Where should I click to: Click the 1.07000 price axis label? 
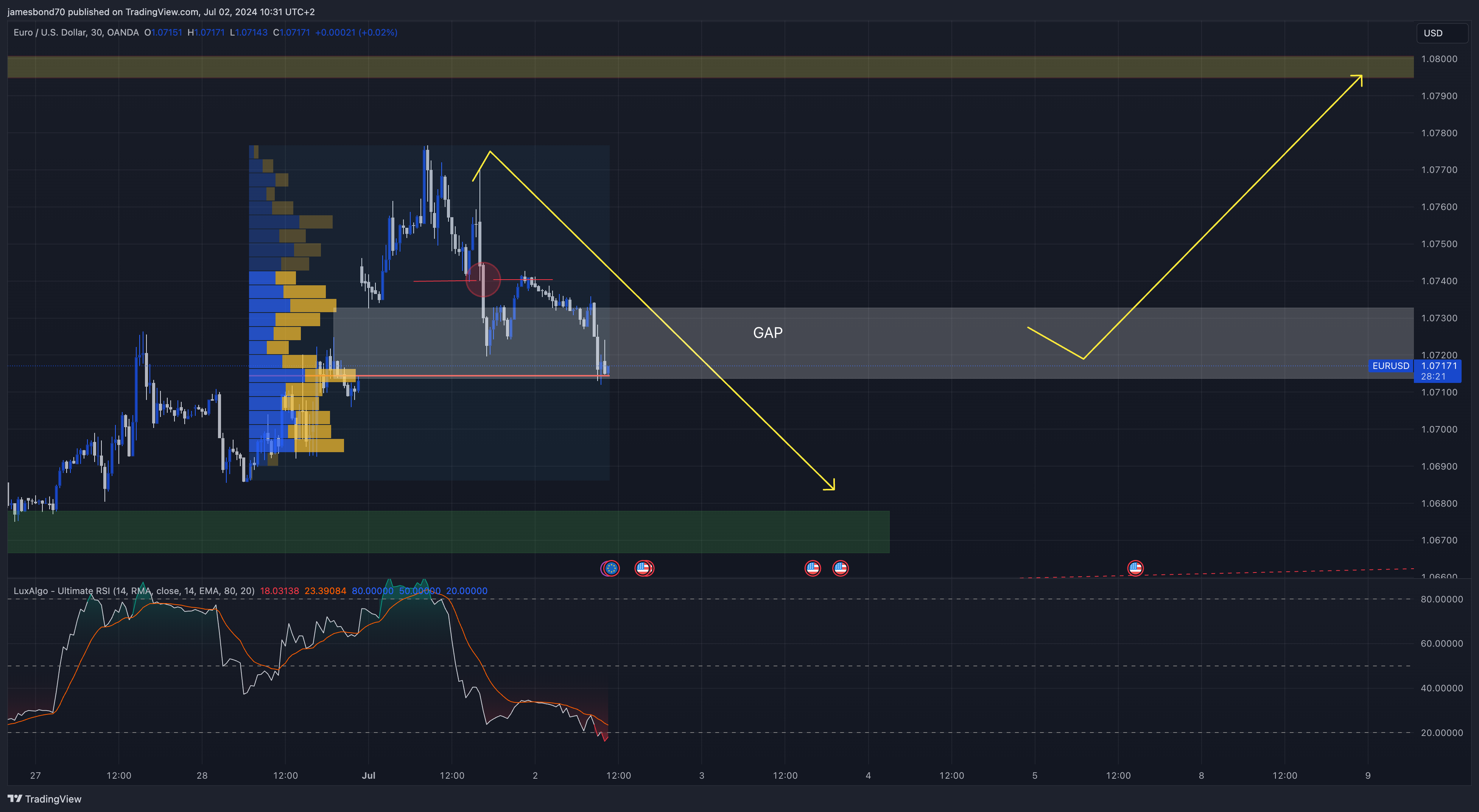pos(1439,429)
